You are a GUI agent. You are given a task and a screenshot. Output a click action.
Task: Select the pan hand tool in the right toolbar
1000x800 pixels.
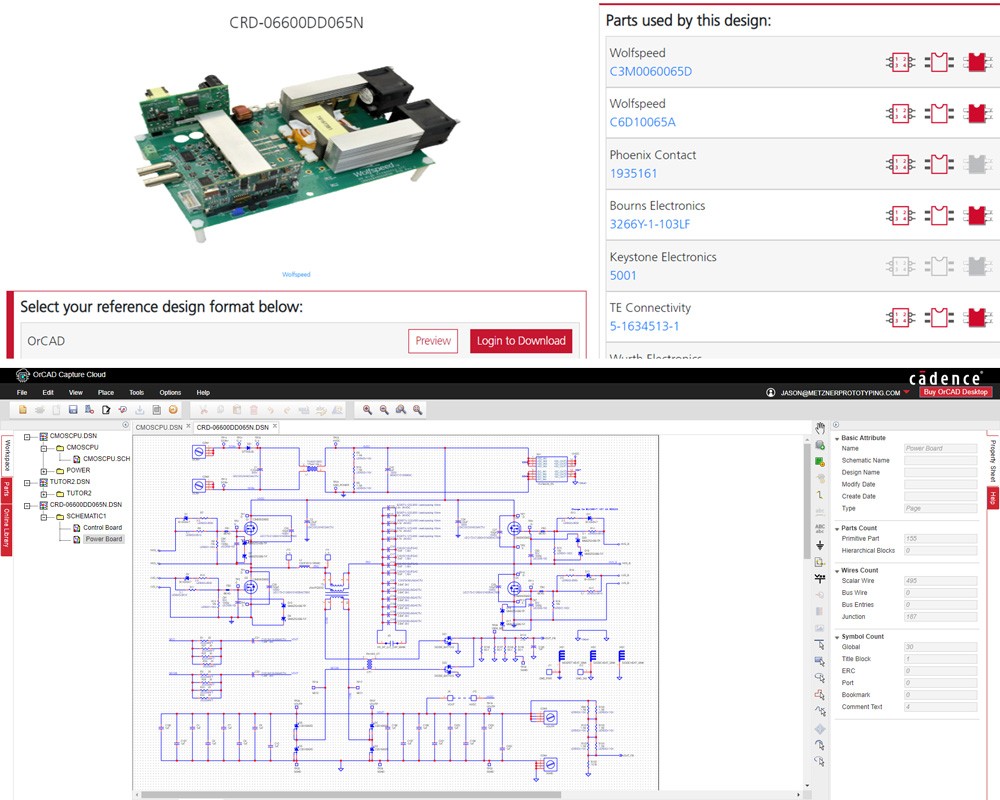coord(819,429)
